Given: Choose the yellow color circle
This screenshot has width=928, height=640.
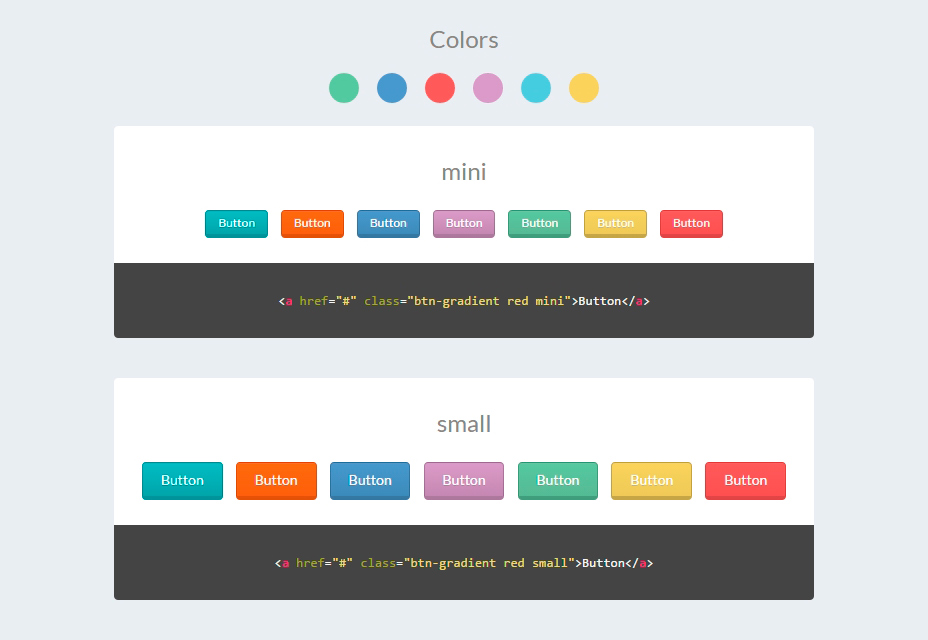Looking at the screenshot, I should tap(584, 88).
